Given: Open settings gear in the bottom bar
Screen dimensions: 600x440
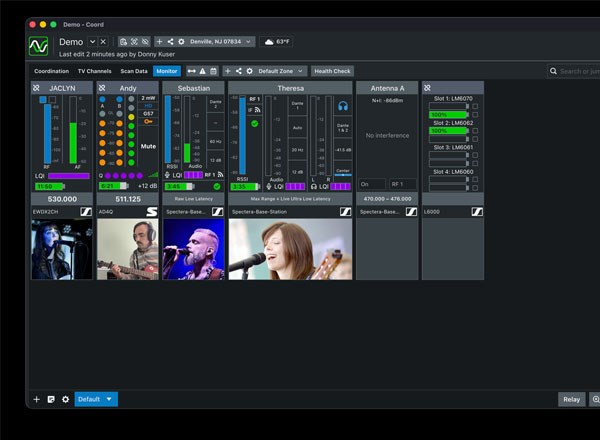Looking at the screenshot, I should (65, 399).
